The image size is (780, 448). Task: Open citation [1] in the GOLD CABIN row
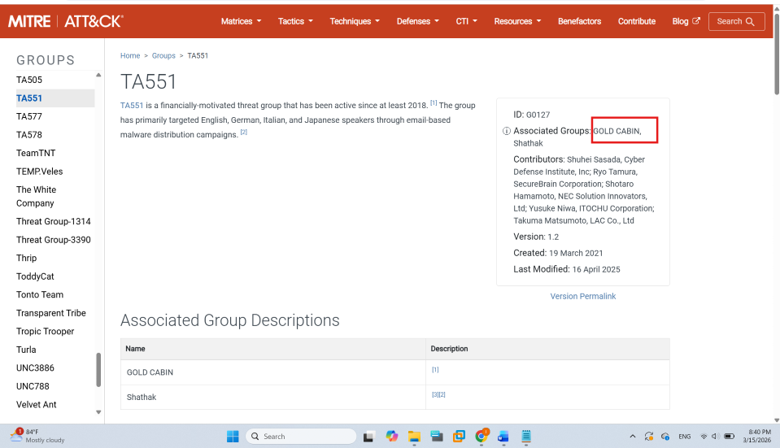pyautogui.click(x=435, y=370)
